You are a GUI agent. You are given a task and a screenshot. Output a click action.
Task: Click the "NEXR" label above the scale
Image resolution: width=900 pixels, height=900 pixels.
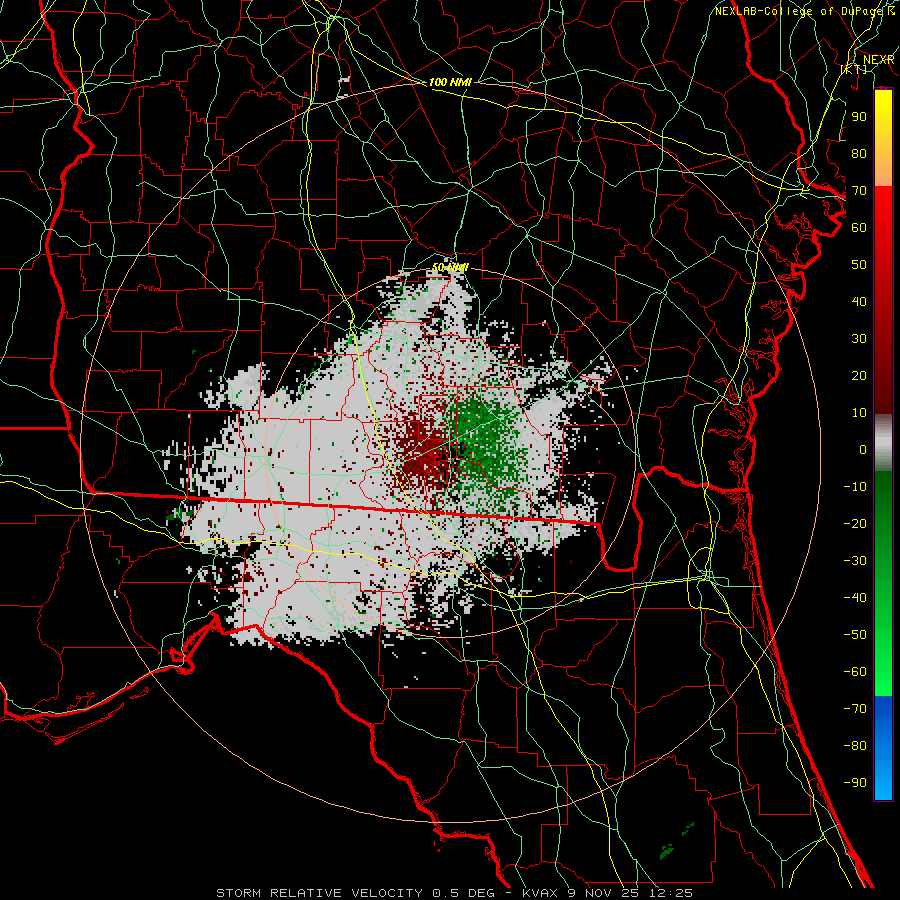click(x=878, y=60)
